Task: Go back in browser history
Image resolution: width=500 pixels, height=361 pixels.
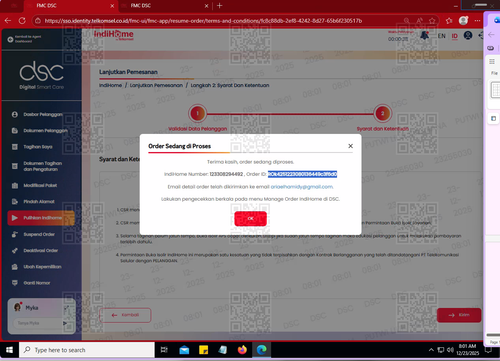Action: 8,21
